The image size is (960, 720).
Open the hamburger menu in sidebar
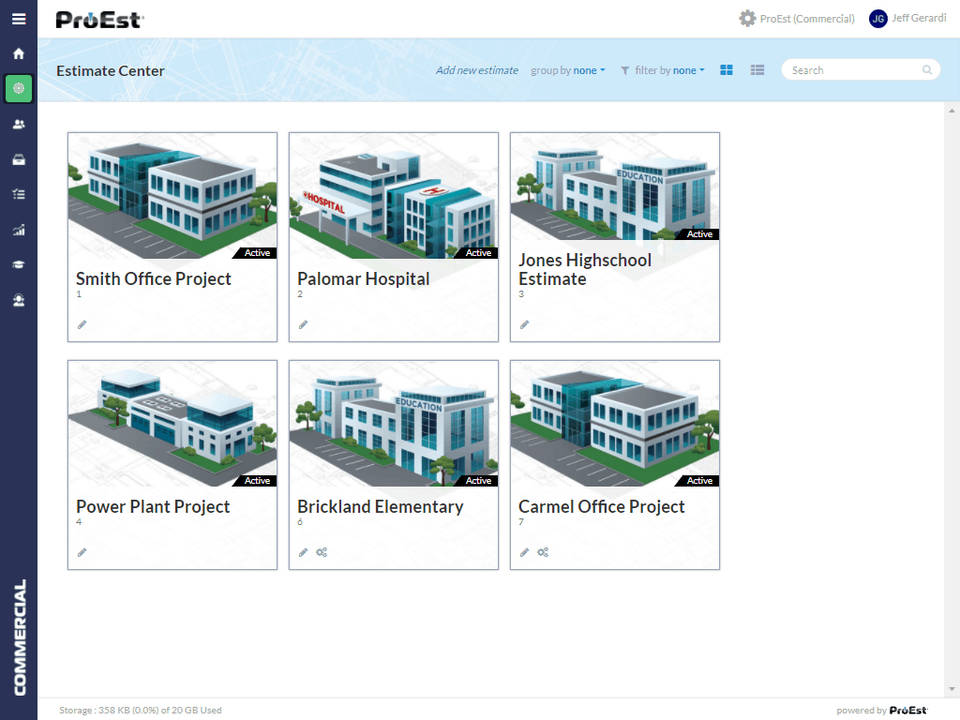tap(18, 18)
